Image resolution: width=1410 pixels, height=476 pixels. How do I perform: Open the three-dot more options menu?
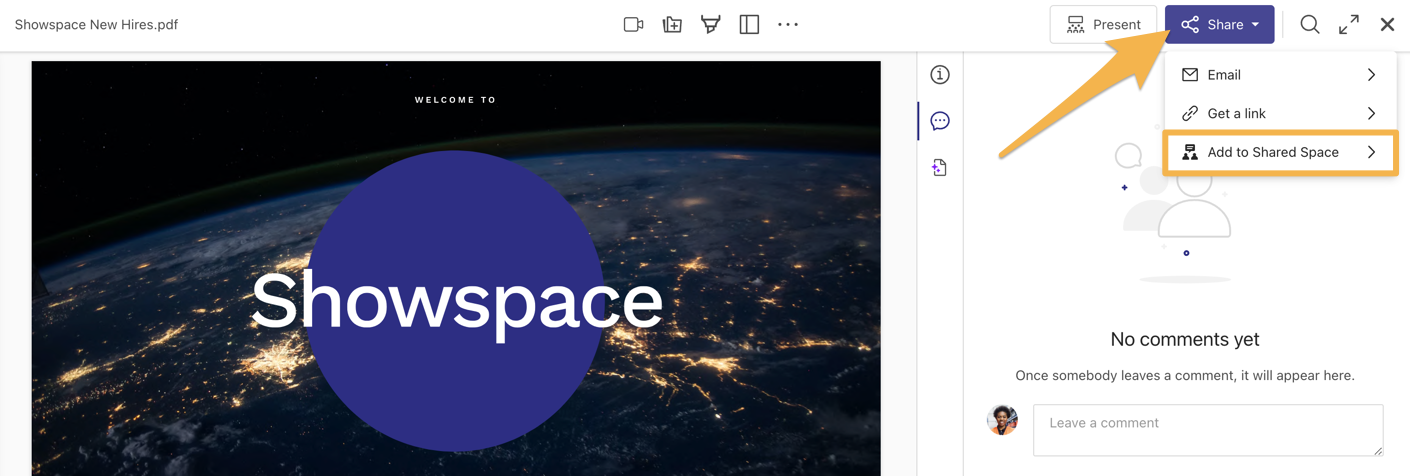788,24
